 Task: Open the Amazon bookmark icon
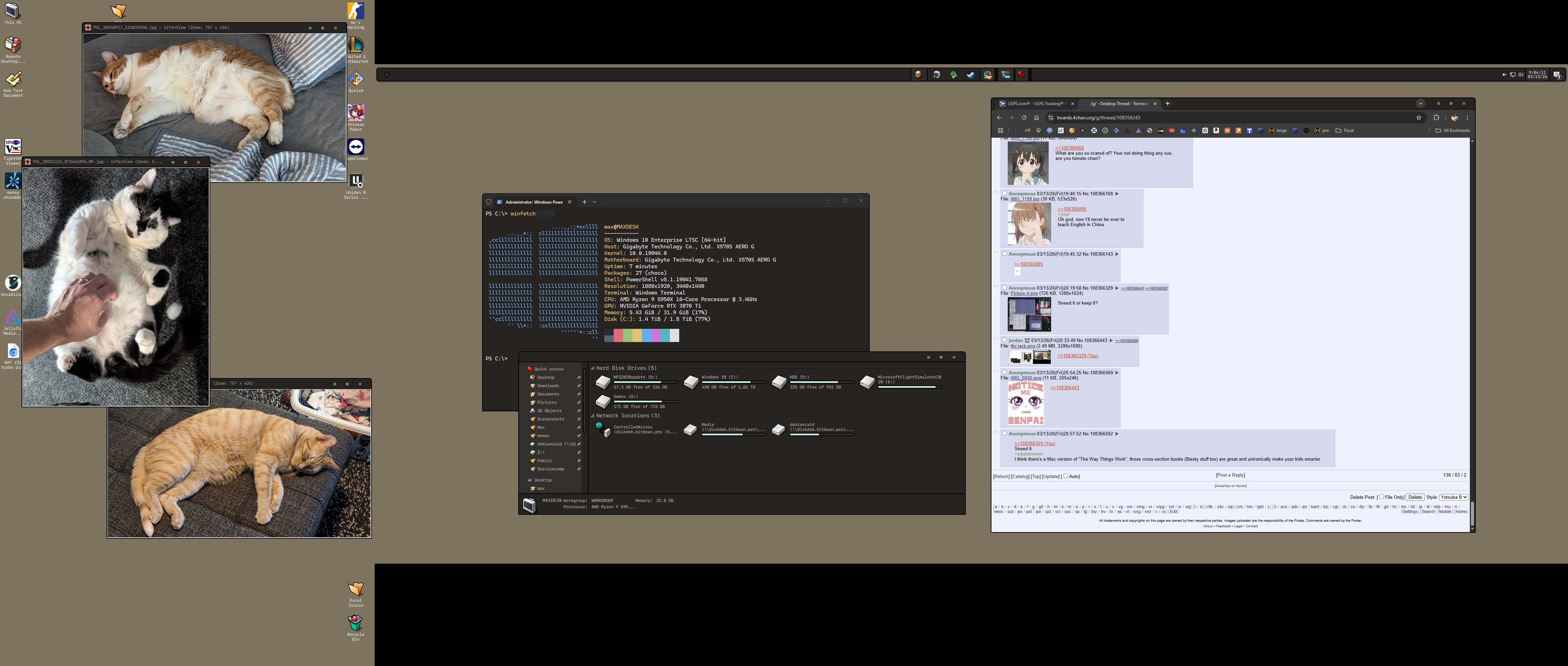[x=1216, y=130]
